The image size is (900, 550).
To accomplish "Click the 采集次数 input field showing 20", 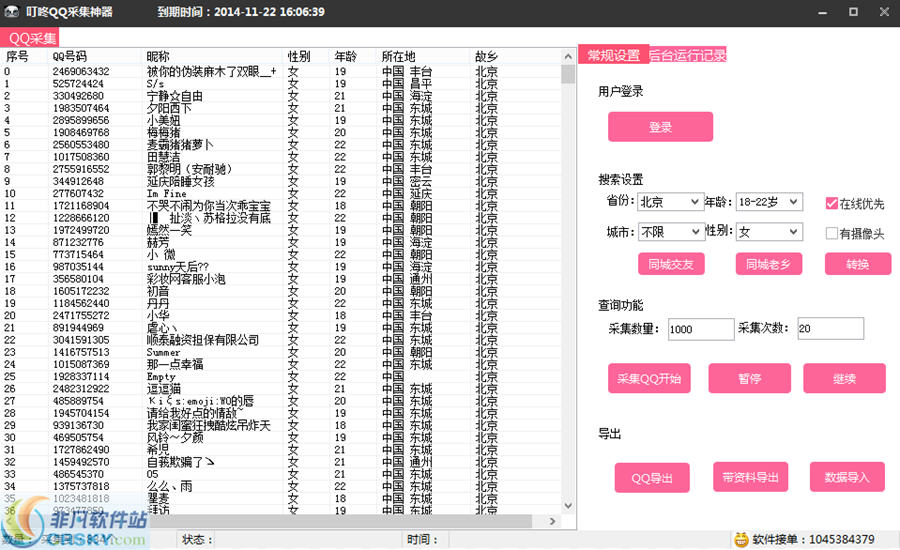I will [x=830, y=328].
